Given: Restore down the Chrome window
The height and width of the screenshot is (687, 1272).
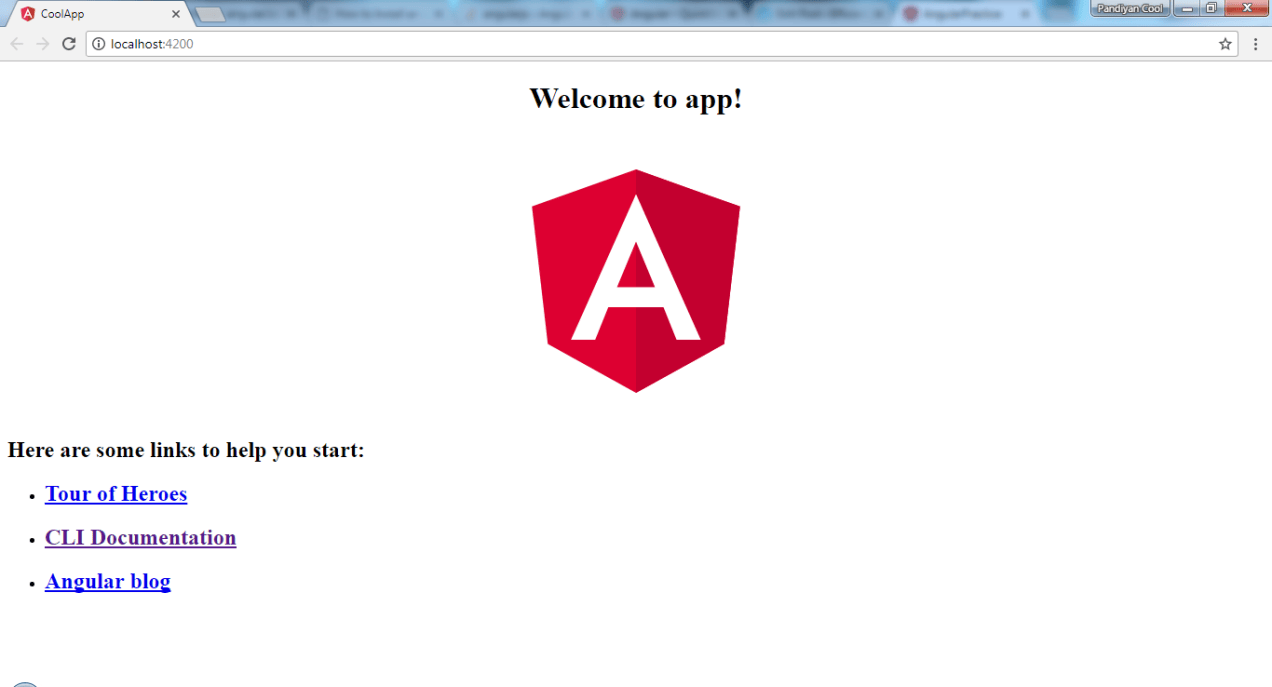Looking at the screenshot, I should (x=1211, y=8).
